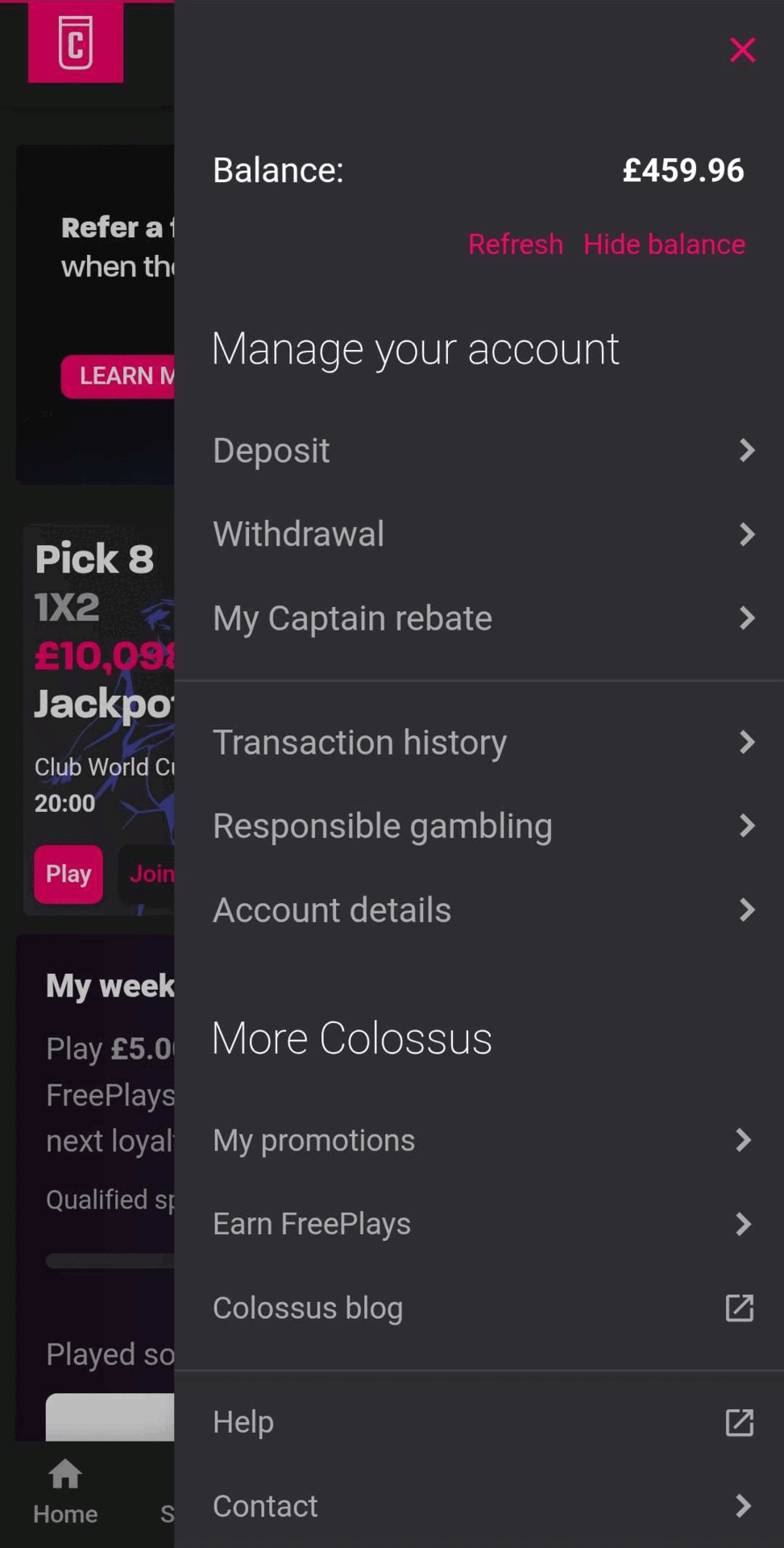The image size is (784, 1548).
Task: Expand Withdrawal chevron arrow
Action: (x=746, y=534)
